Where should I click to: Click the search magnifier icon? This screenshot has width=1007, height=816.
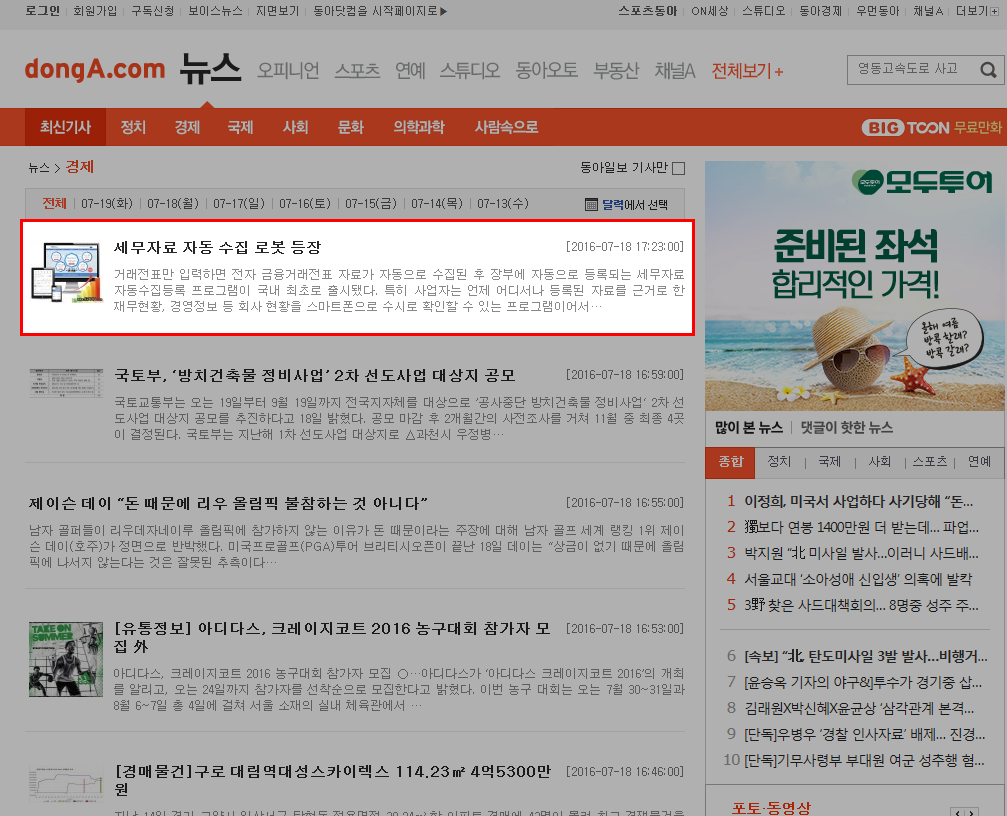pos(988,70)
